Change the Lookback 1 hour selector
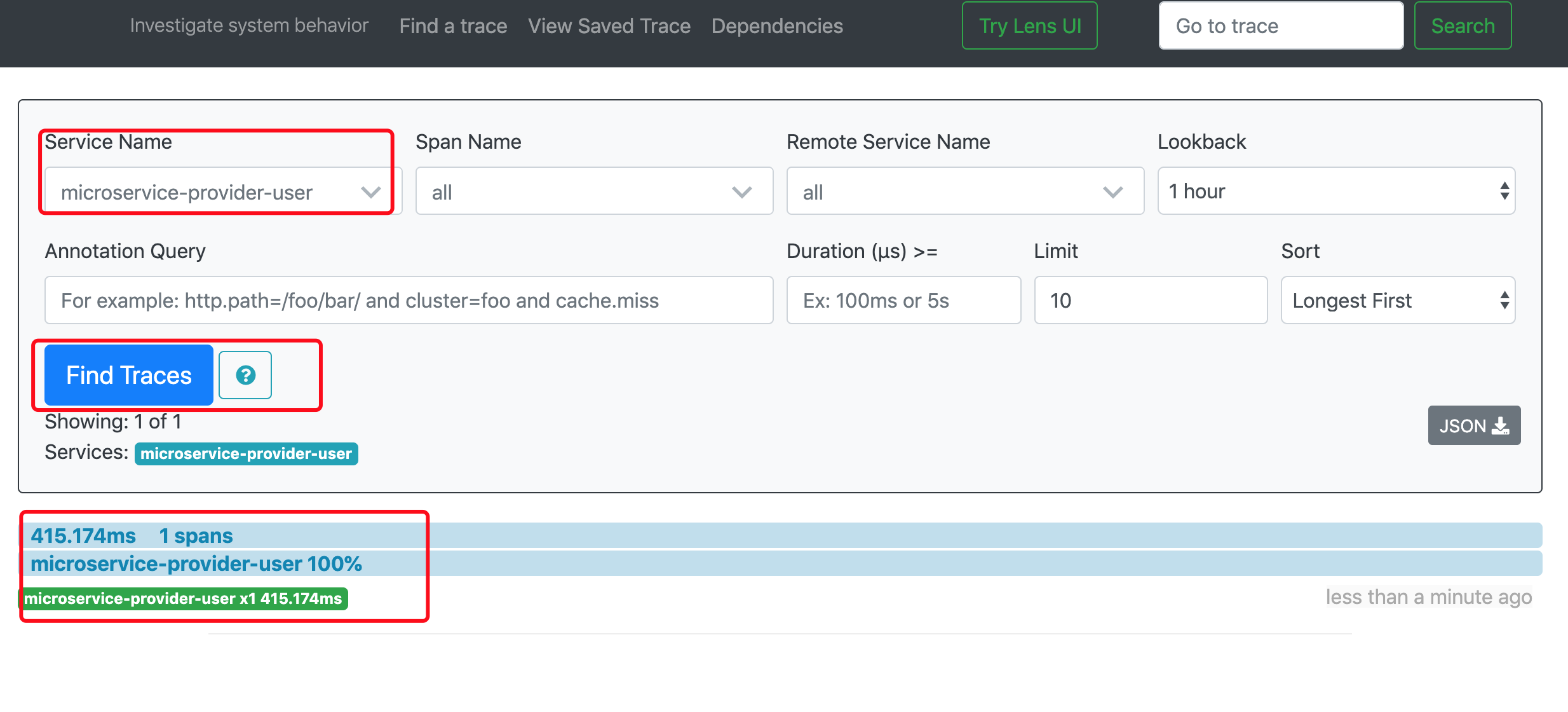This screenshot has width=1568, height=712. point(1335,191)
